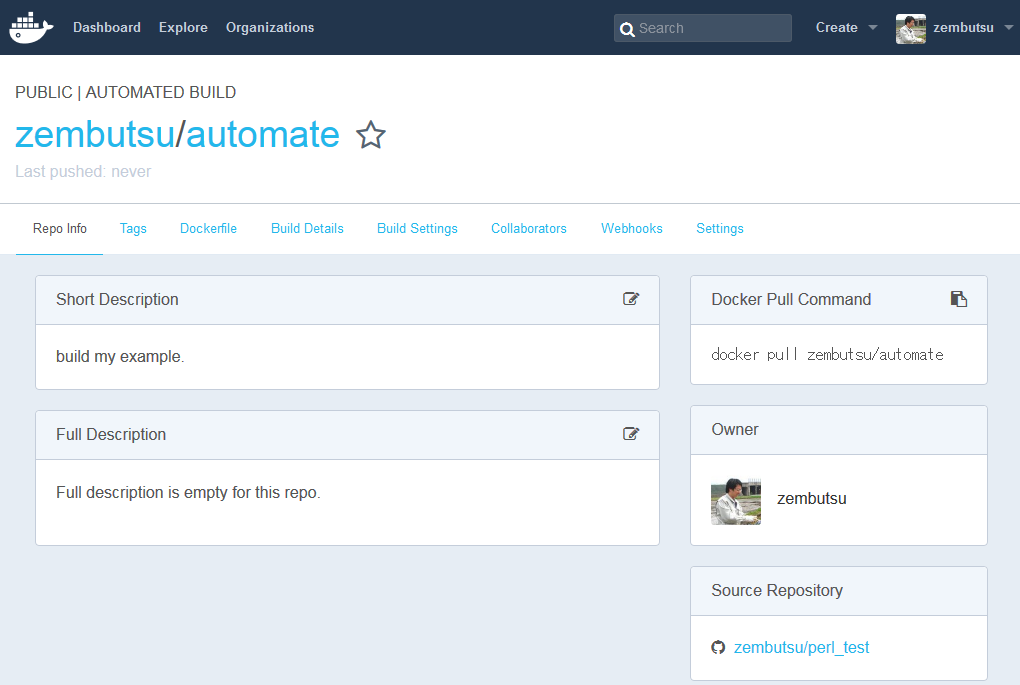
Task: Click the owner zembutsu avatar picture
Action: (x=736, y=502)
